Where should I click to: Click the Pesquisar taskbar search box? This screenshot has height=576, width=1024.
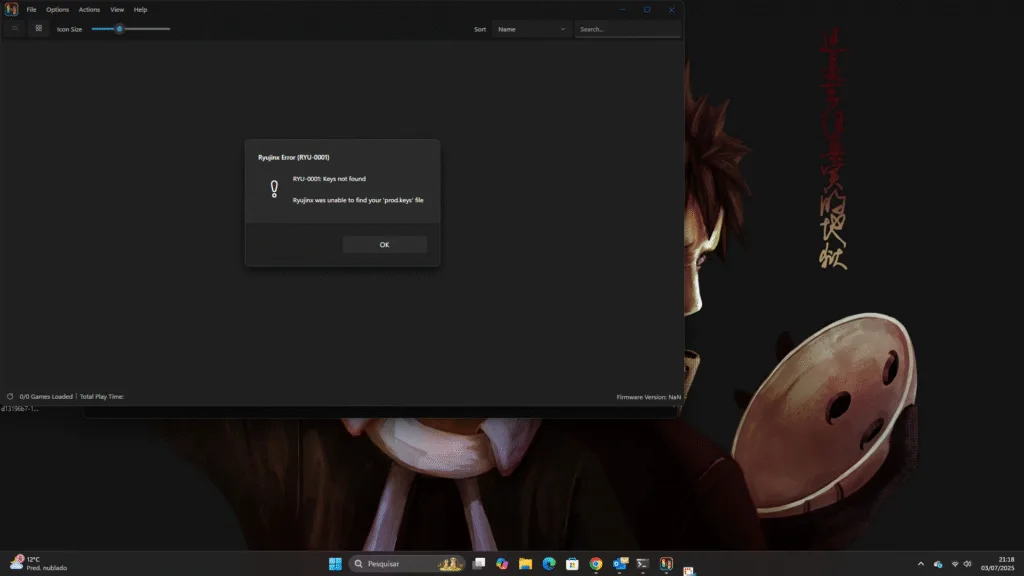407,564
